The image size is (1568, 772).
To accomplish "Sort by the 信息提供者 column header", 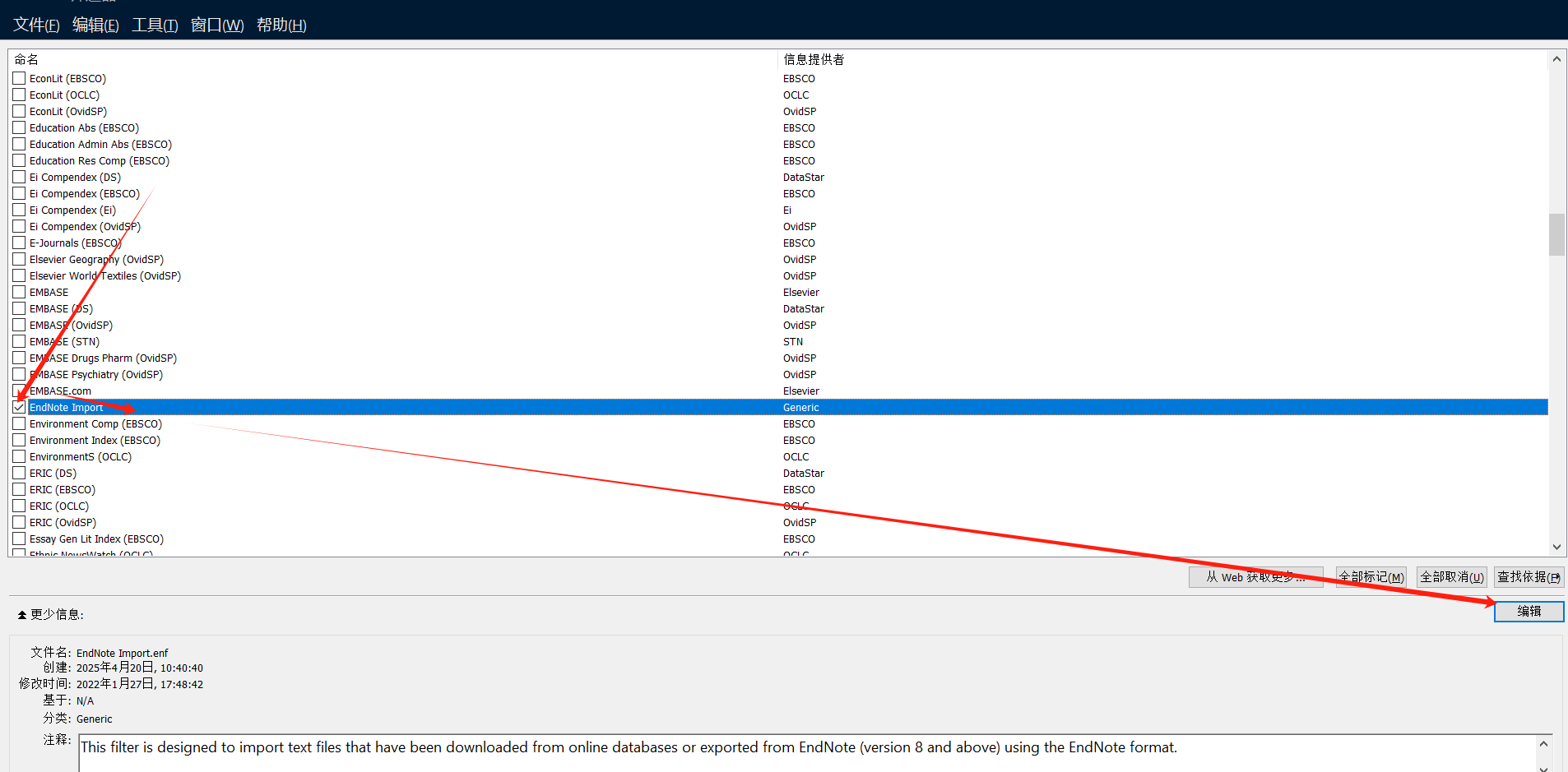I will (x=1162, y=59).
